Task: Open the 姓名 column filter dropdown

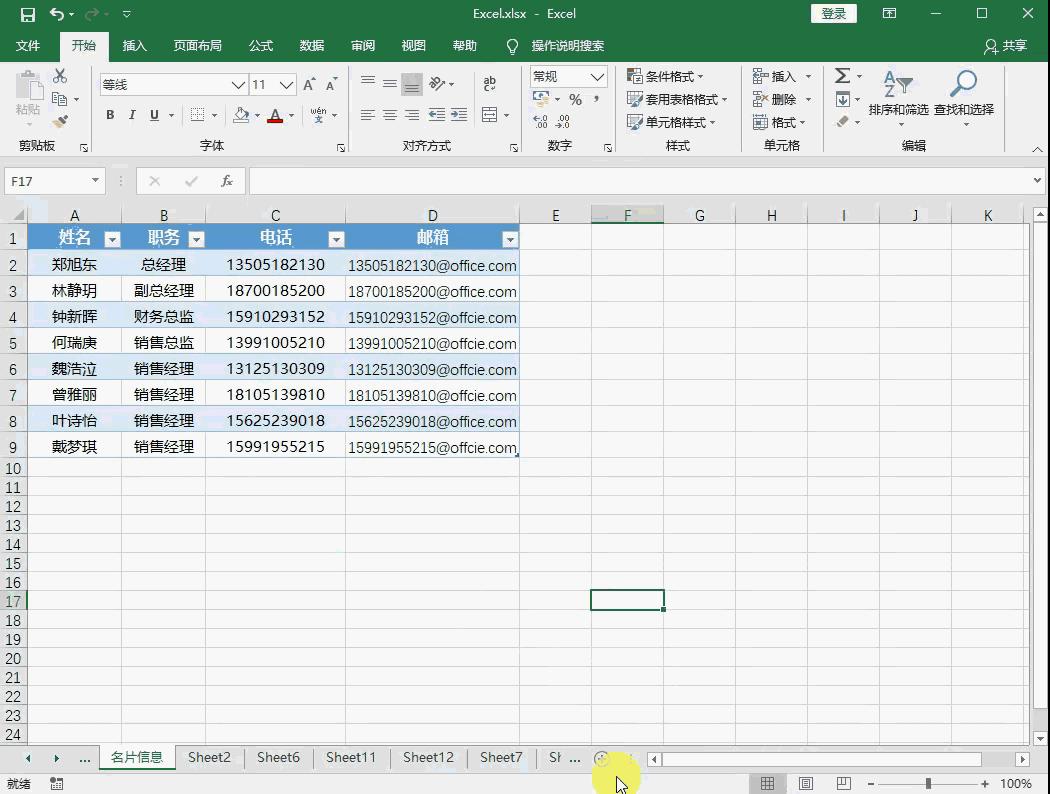Action: [x=111, y=238]
